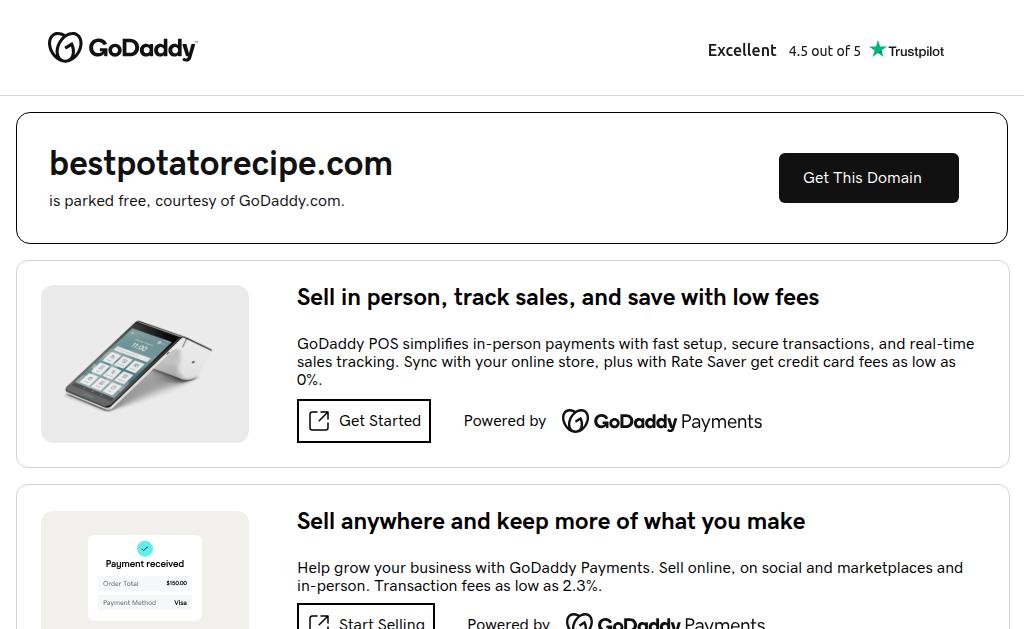Click the external-link icon in Get Started
1024x629 pixels.
pos(319,421)
